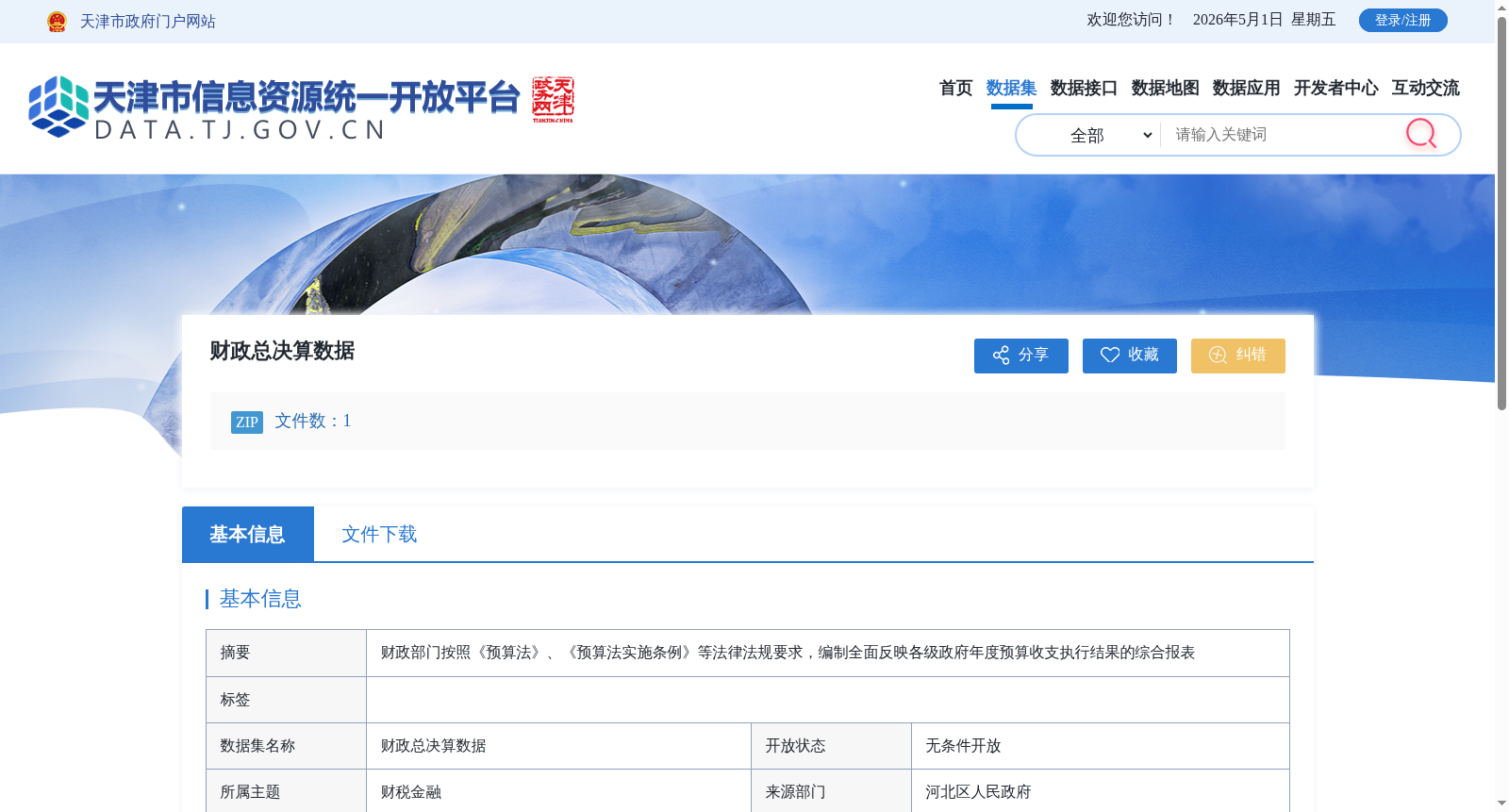Open 数据应用 navigation item

(x=1246, y=88)
